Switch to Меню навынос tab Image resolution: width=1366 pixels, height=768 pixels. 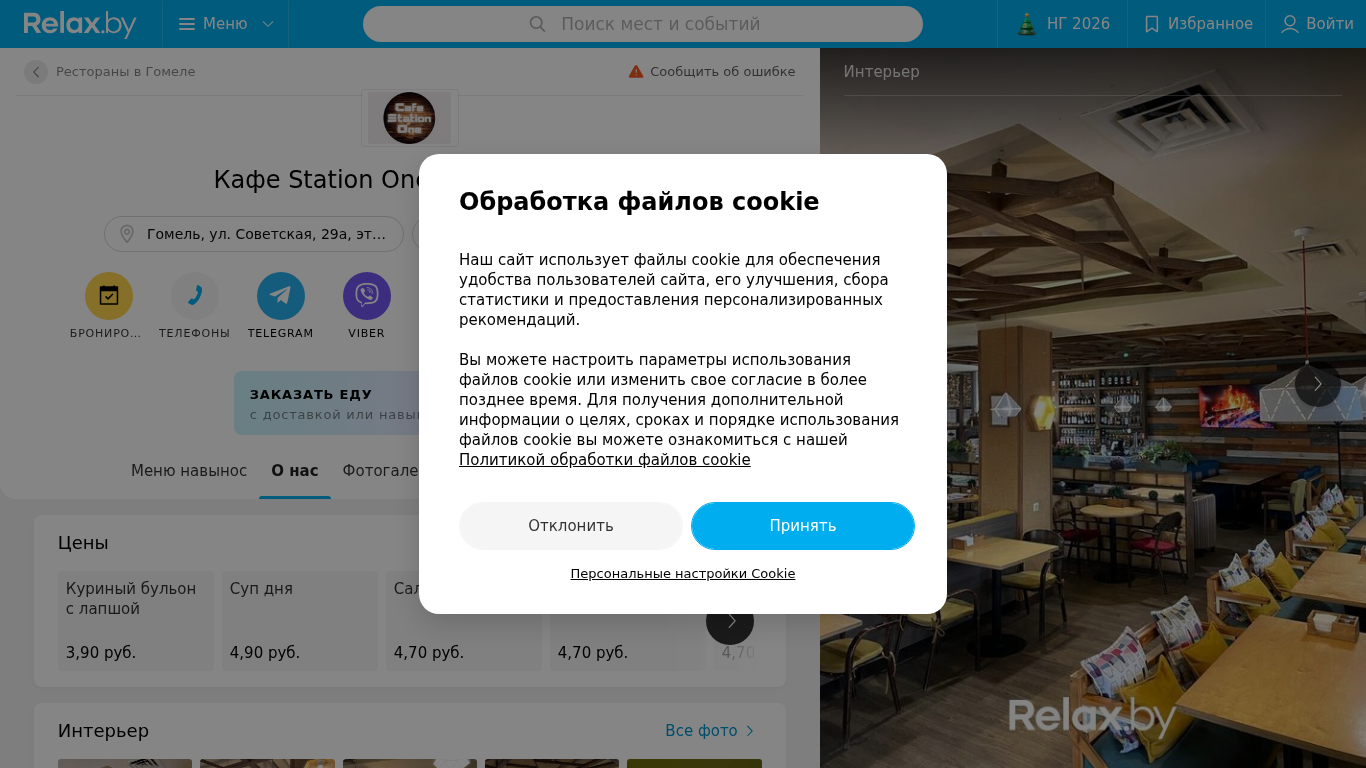tap(189, 470)
